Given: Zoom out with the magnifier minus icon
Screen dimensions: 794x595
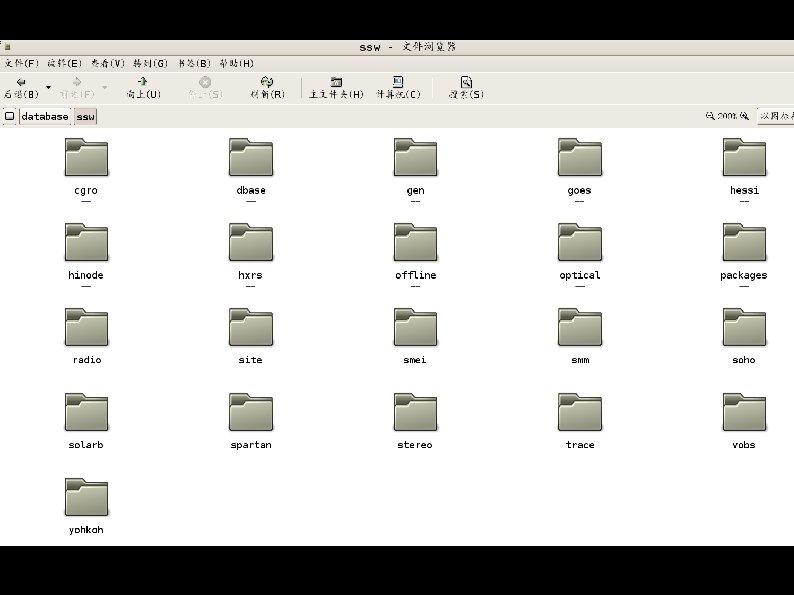Looking at the screenshot, I should point(710,116).
